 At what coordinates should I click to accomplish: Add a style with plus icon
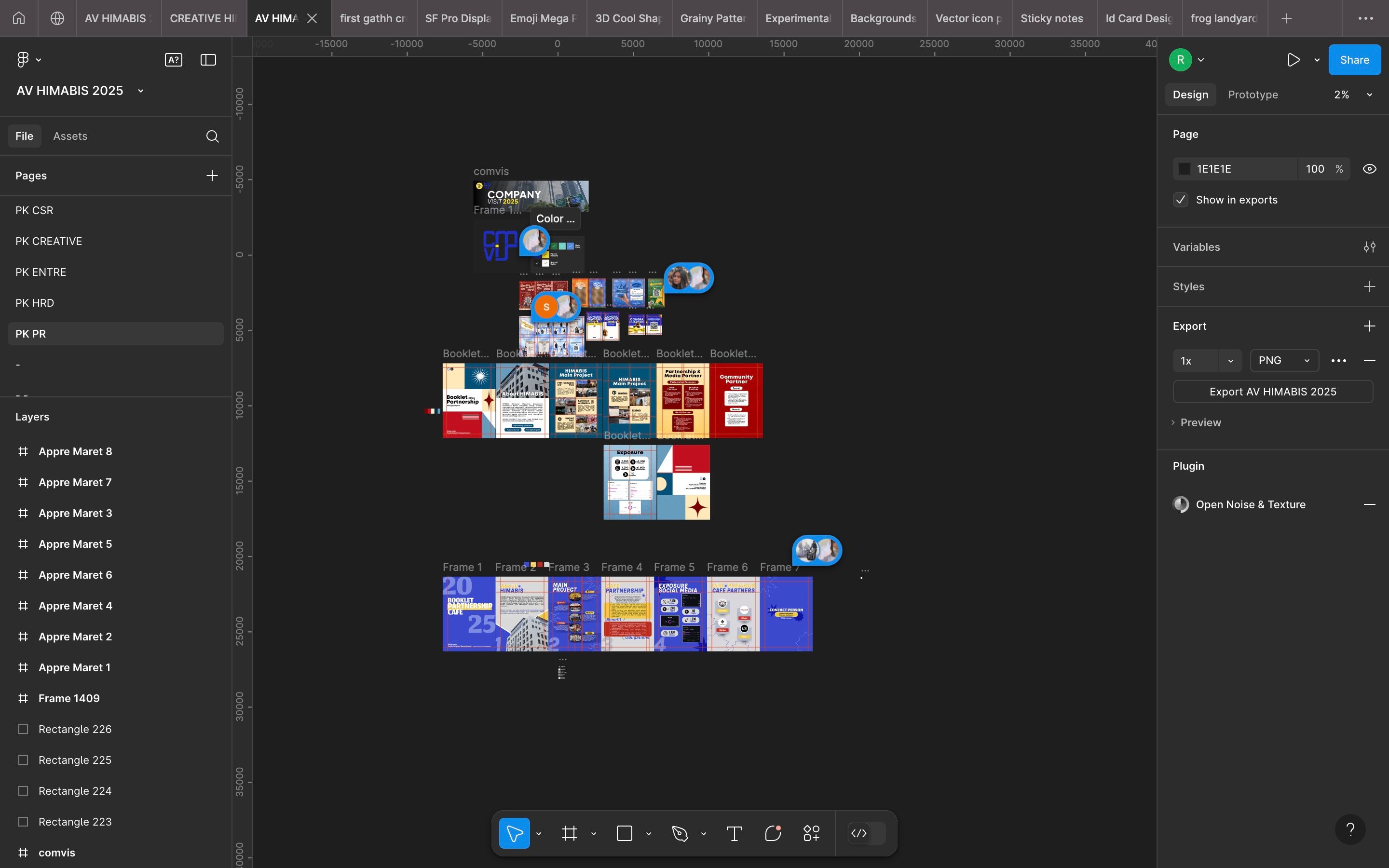pos(1370,286)
